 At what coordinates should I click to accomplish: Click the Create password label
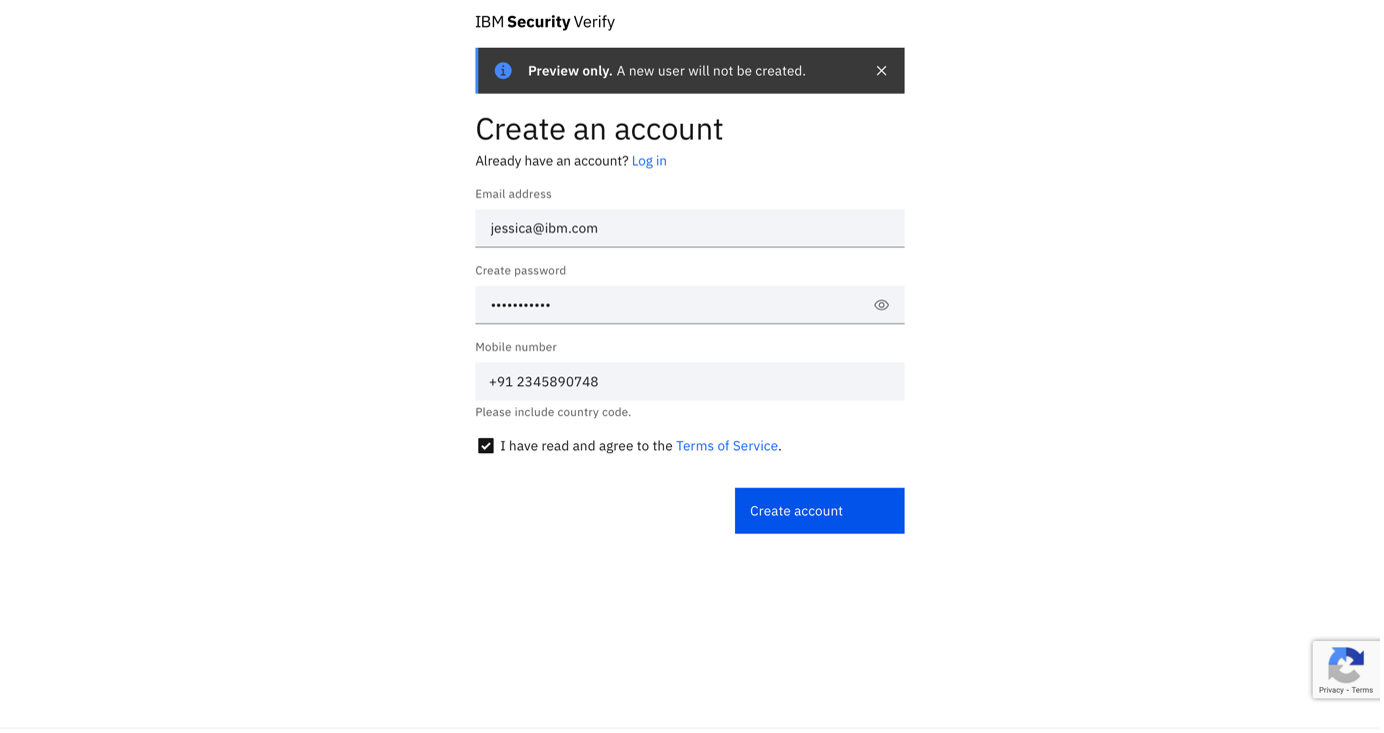[521, 271]
